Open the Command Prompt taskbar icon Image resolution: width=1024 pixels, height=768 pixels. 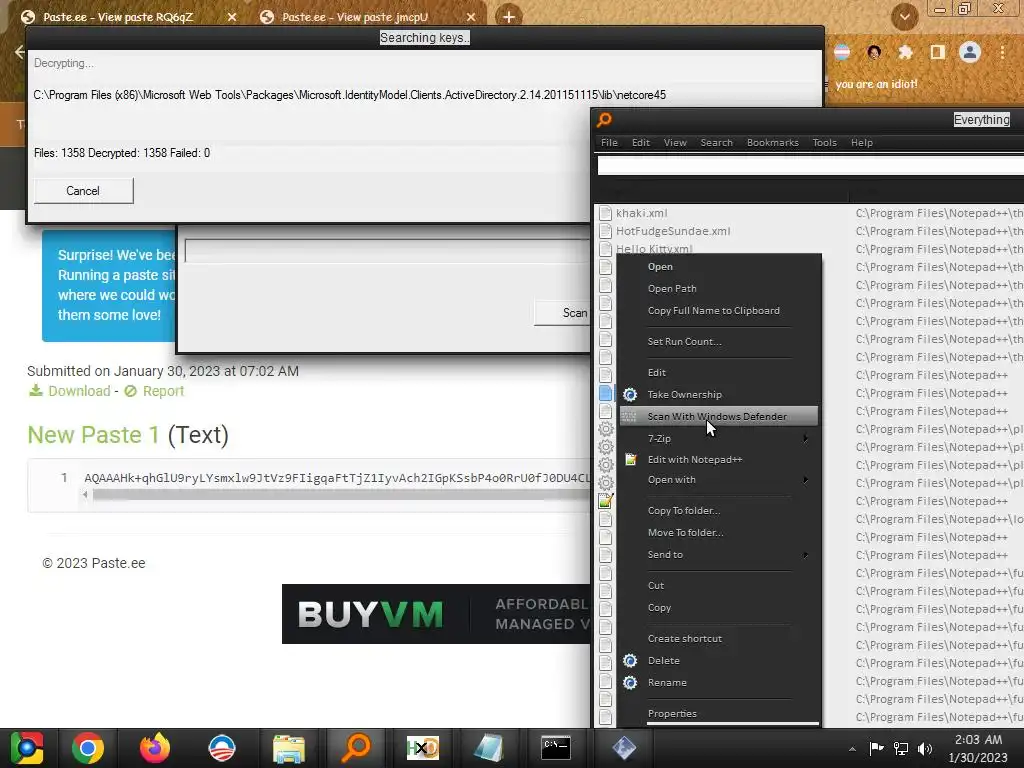point(556,748)
